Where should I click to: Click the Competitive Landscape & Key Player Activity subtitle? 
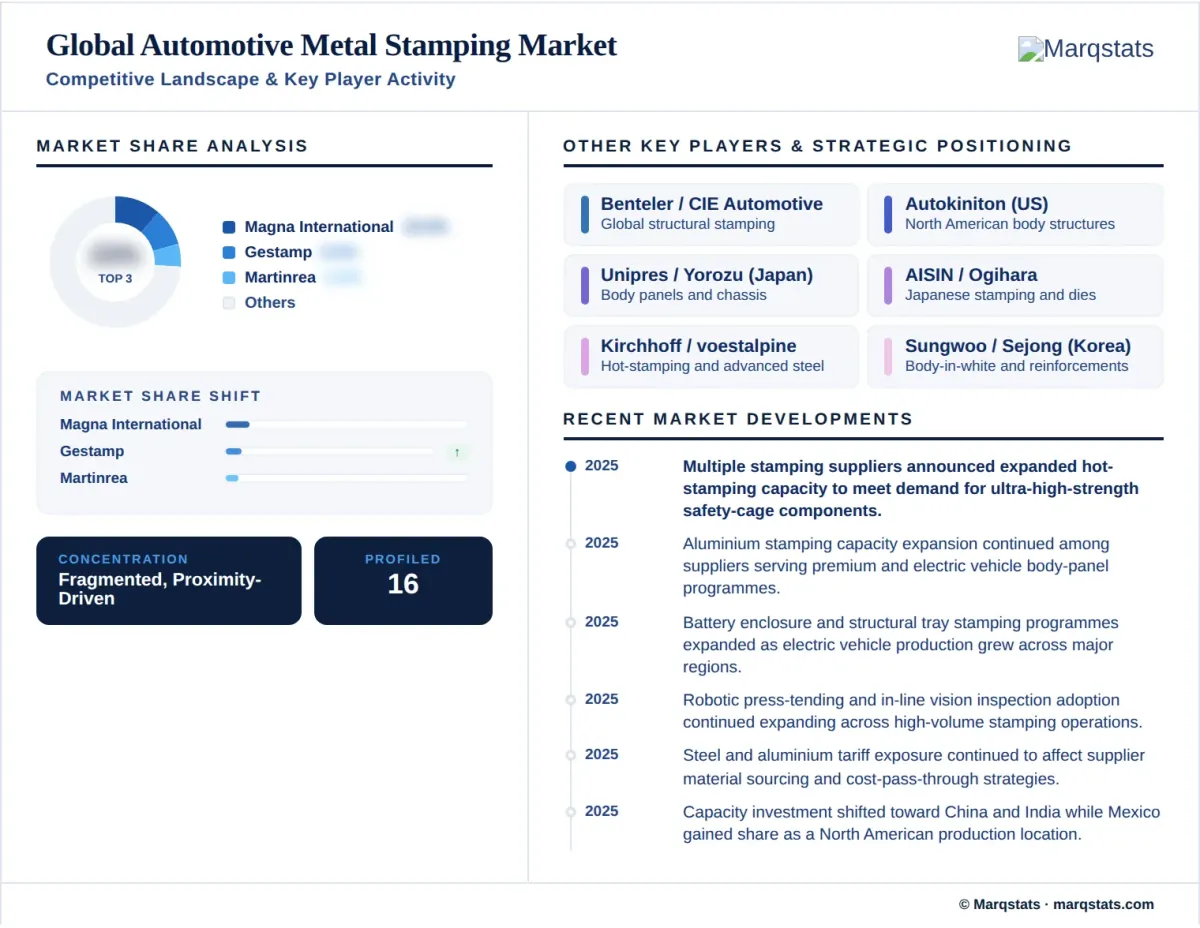(251, 79)
